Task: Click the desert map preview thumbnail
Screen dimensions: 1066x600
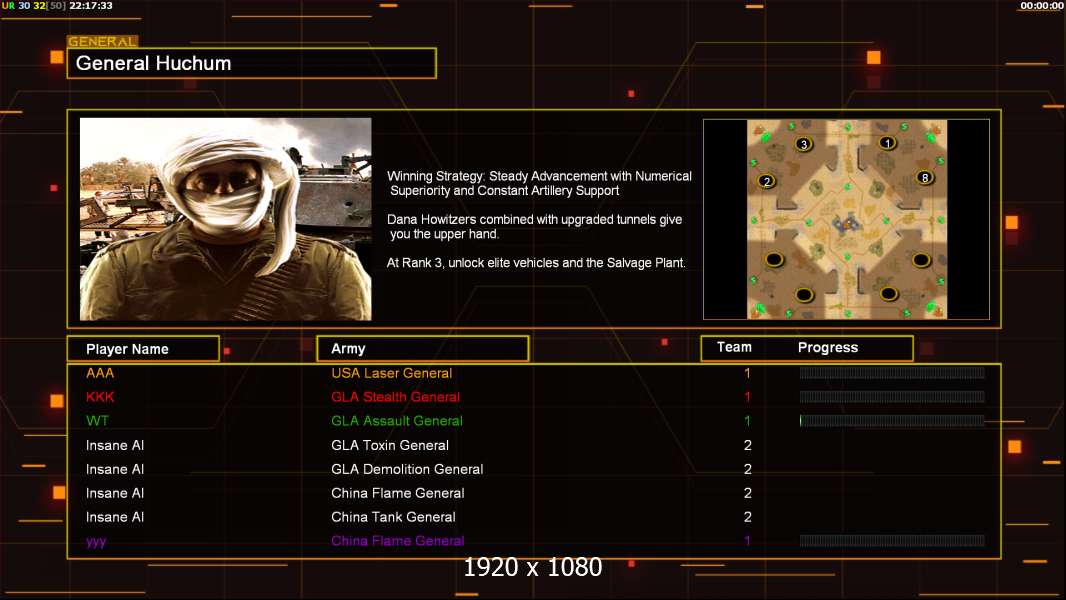Action: [x=846, y=219]
